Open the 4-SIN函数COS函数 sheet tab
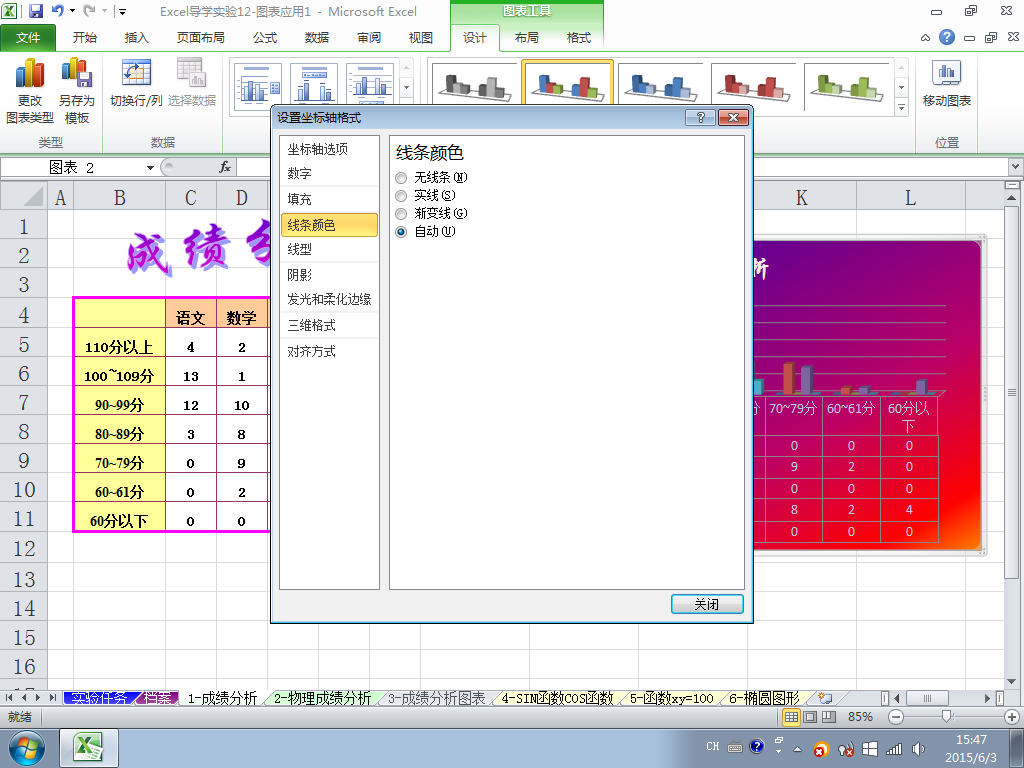The image size is (1024, 768). click(x=557, y=698)
